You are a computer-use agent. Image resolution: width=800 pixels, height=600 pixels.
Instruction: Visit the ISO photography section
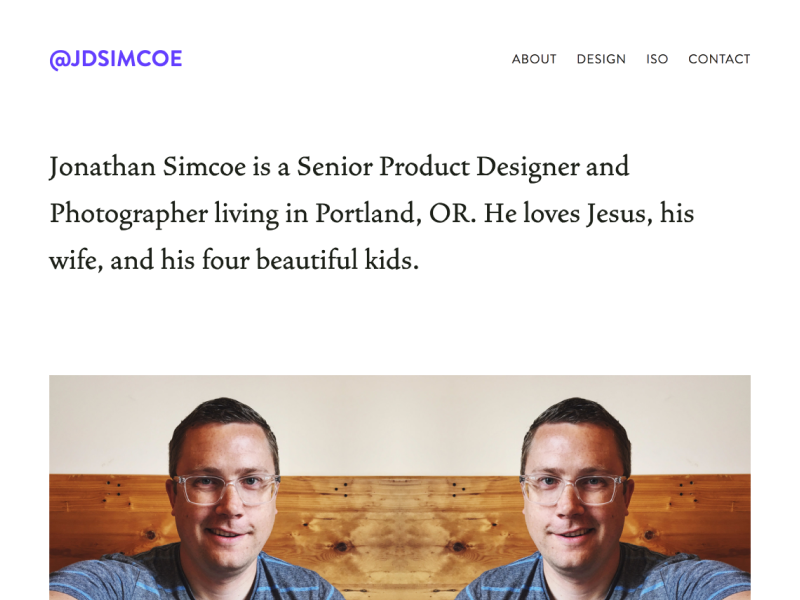(657, 59)
